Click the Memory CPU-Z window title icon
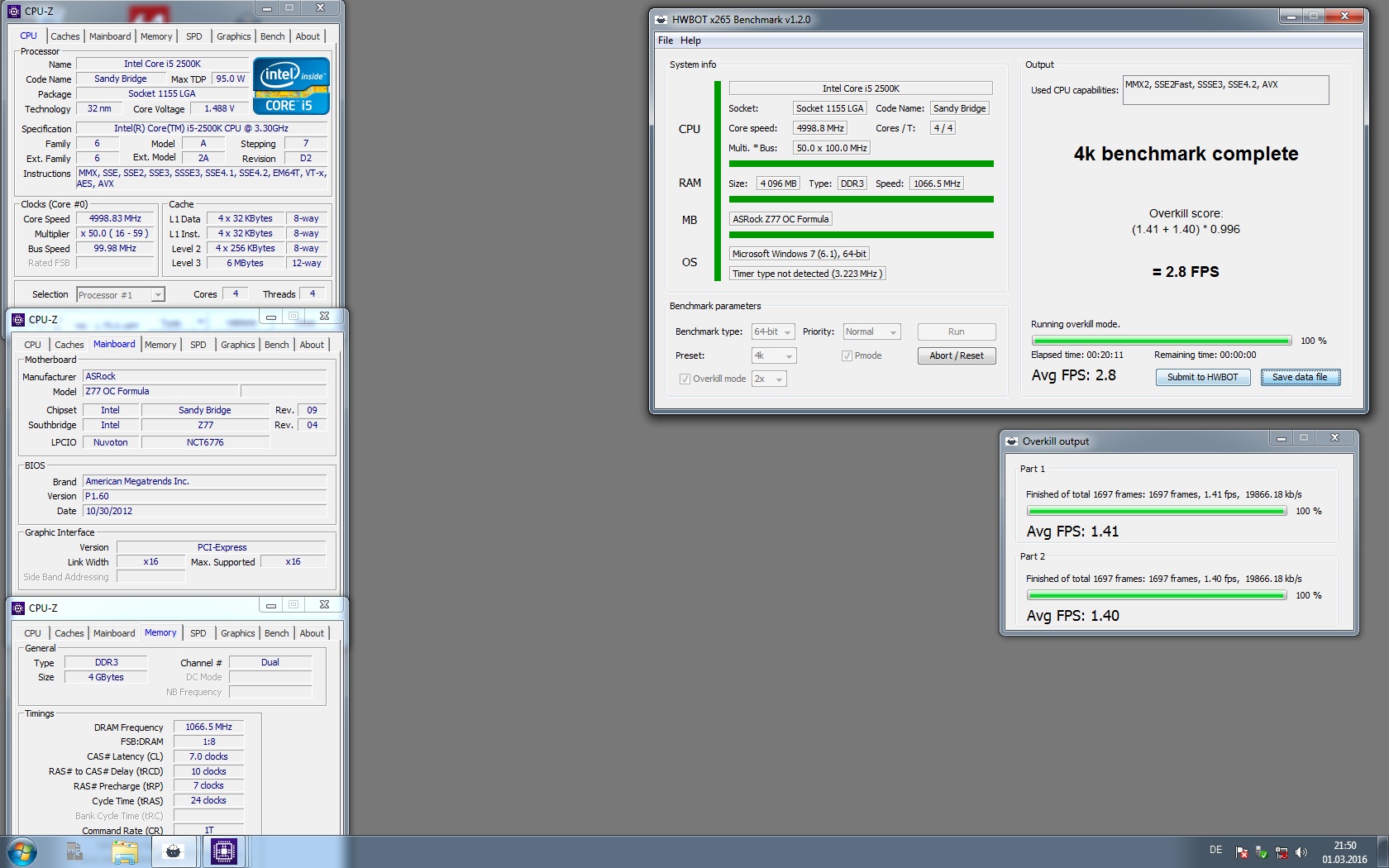The height and width of the screenshot is (868, 1389). (18, 608)
